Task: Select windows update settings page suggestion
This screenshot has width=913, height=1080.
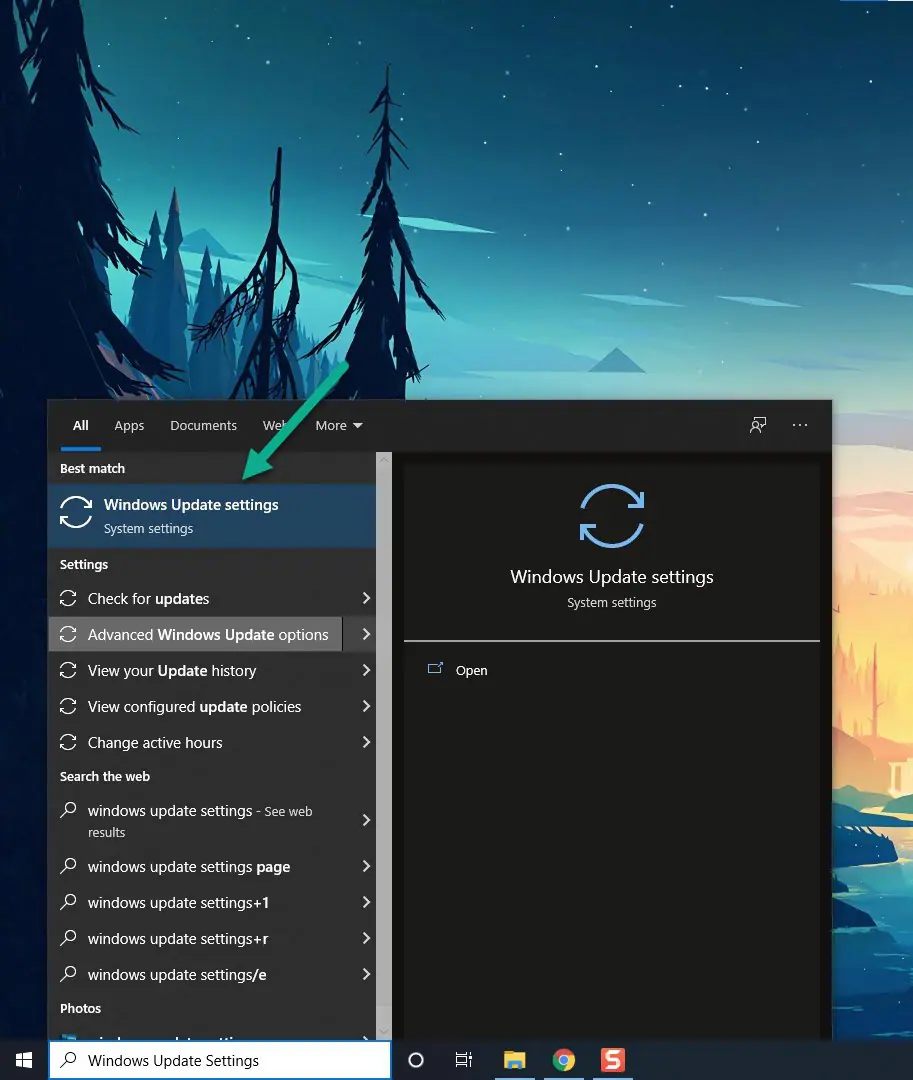Action: click(x=212, y=866)
